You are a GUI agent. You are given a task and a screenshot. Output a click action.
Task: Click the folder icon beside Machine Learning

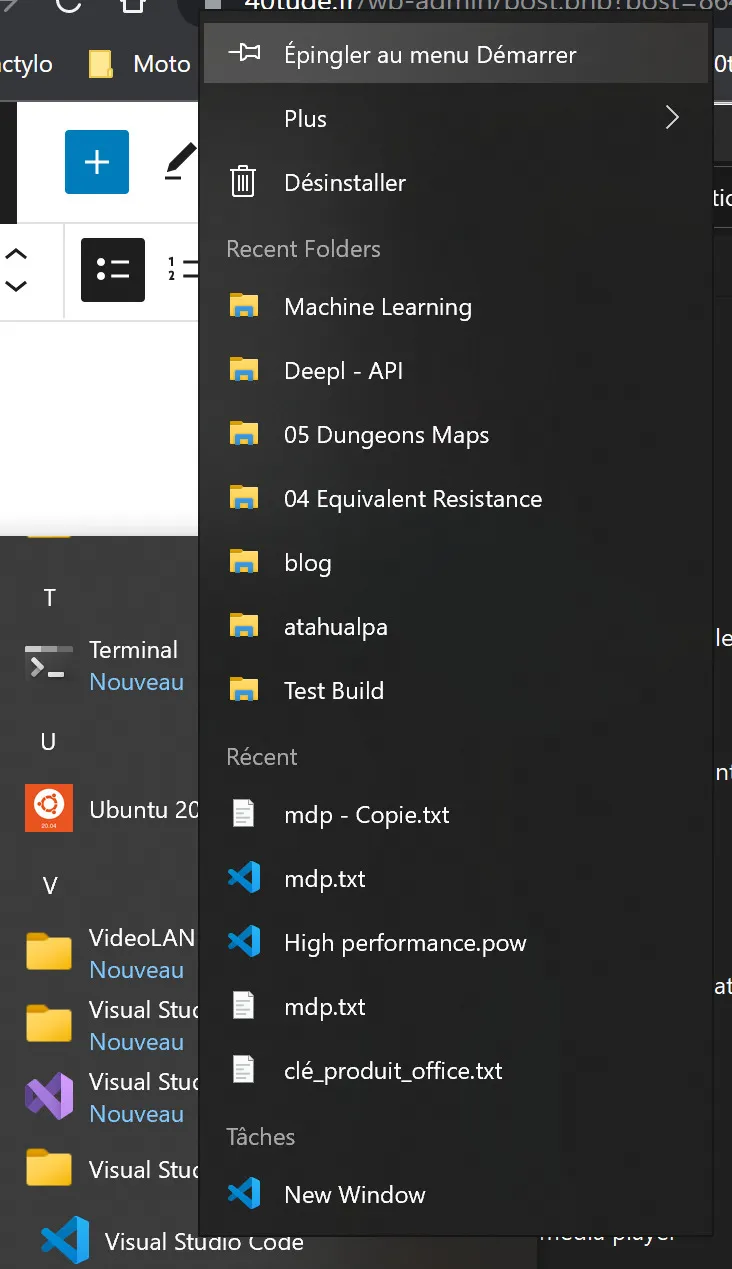(244, 306)
